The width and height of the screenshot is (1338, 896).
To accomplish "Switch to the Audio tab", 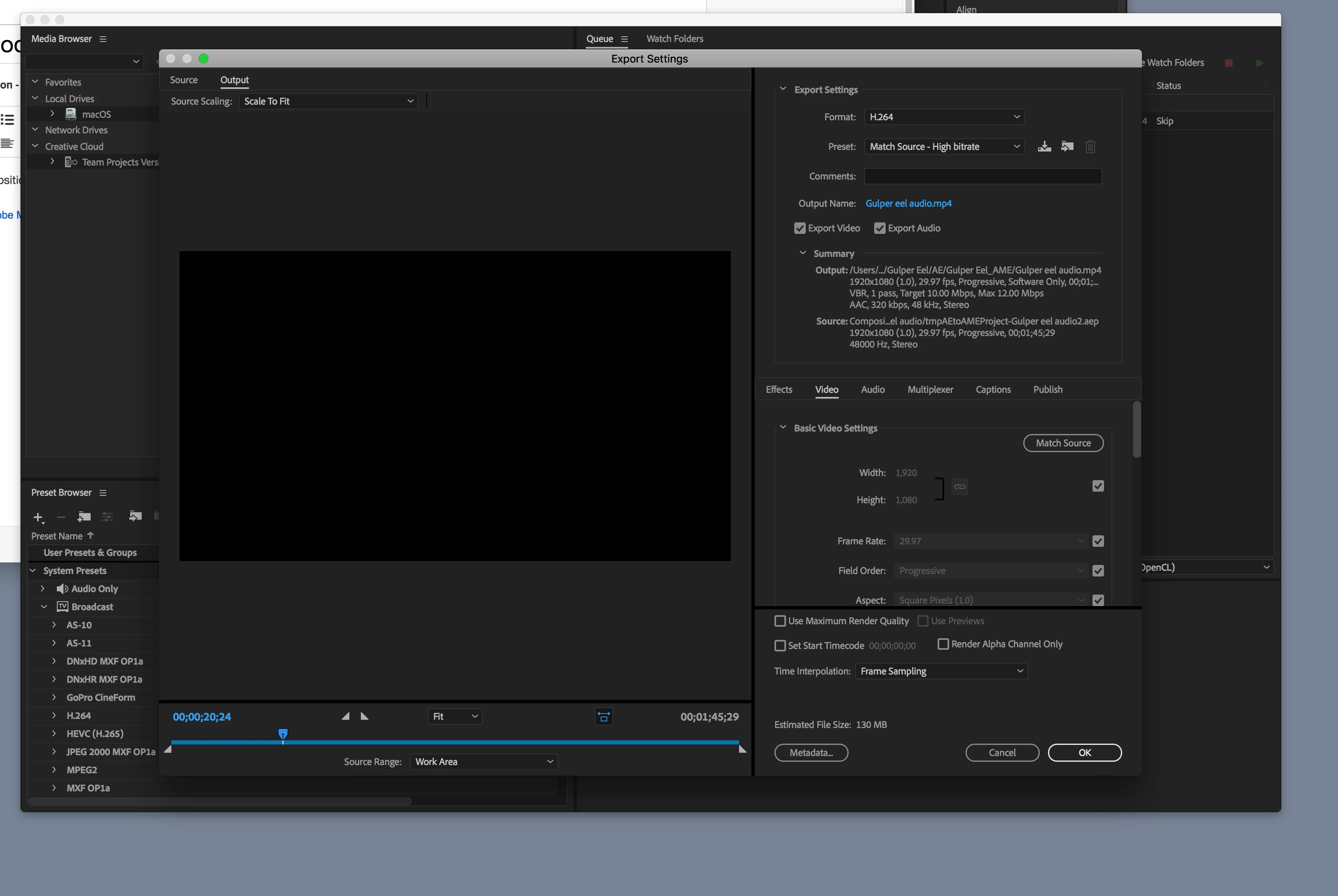I will pyautogui.click(x=872, y=389).
